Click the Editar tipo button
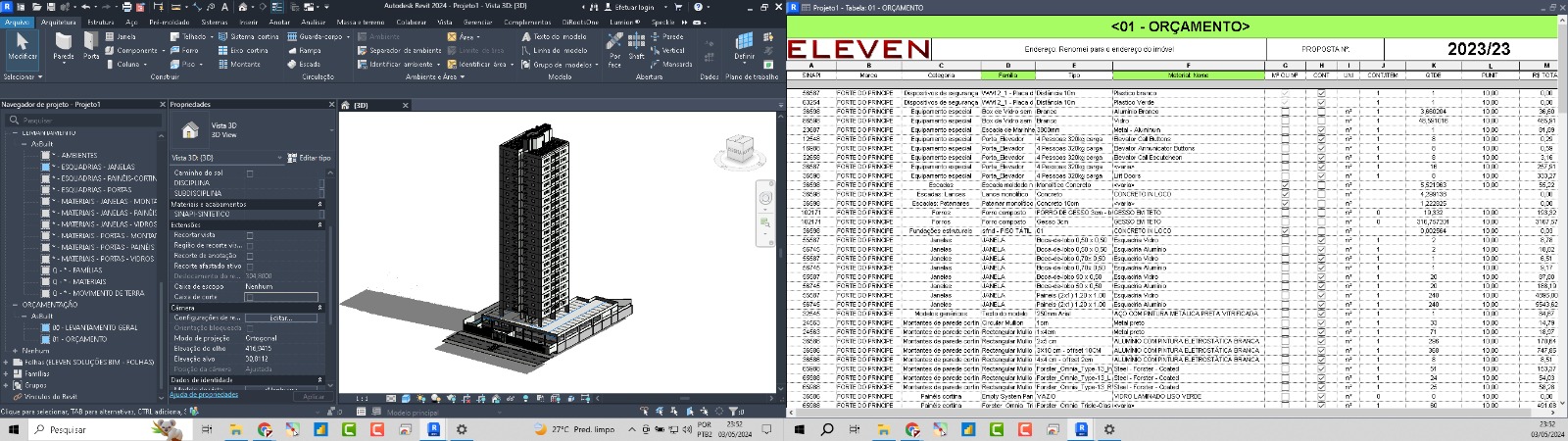1568x441 pixels. pyautogui.click(x=309, y=158)
